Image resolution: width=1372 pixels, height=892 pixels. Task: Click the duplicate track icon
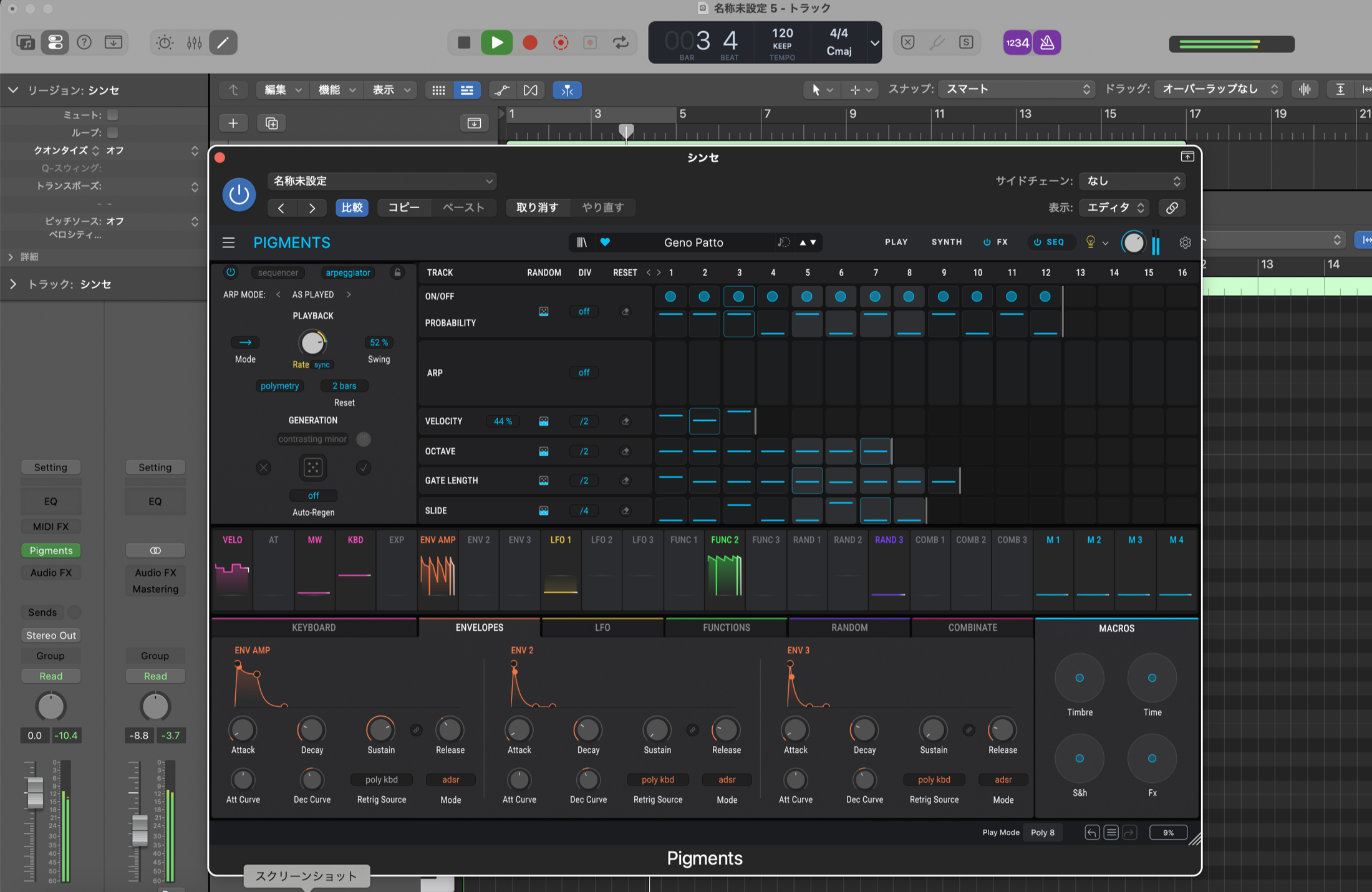[272, 123]
